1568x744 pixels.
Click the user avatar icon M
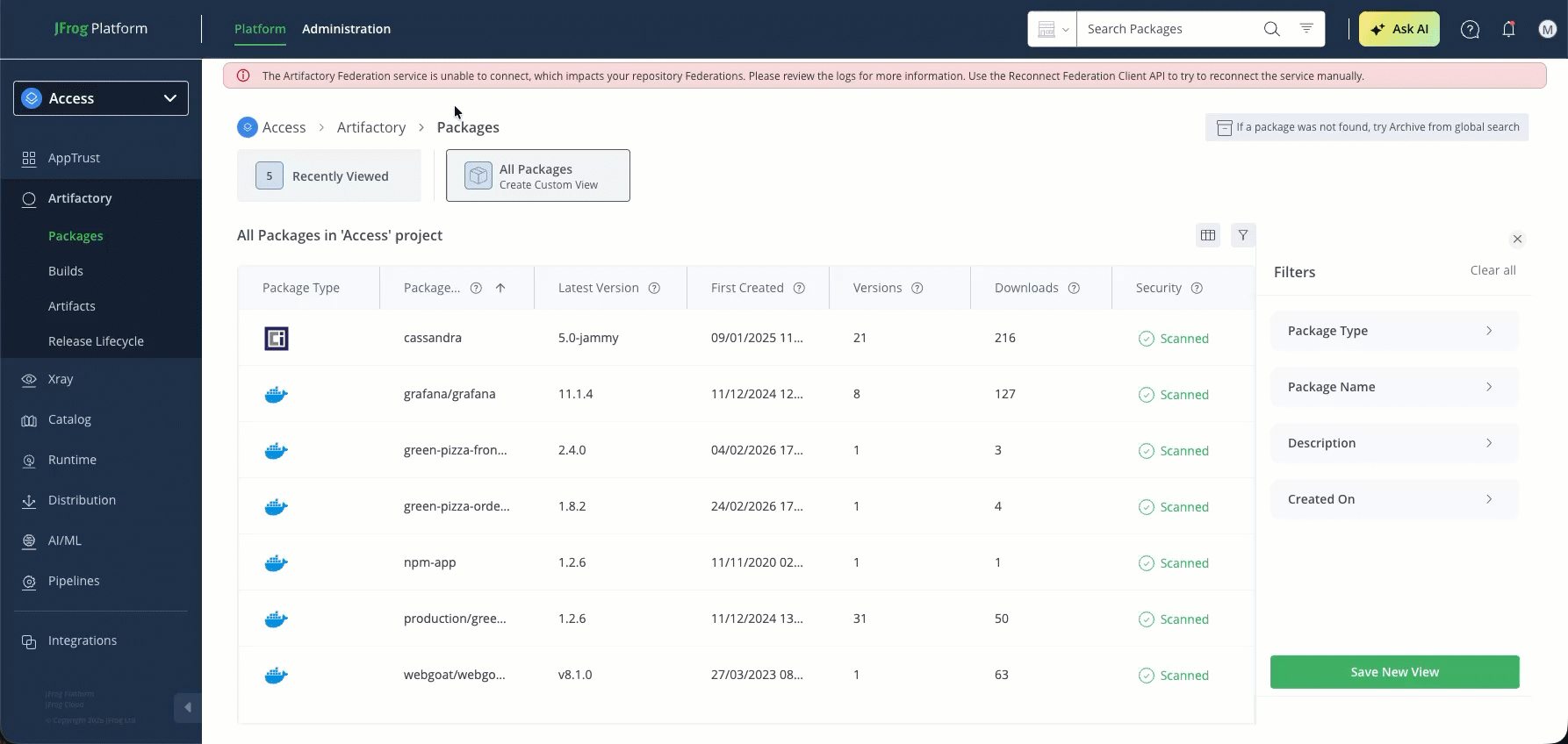[1547, 29]
